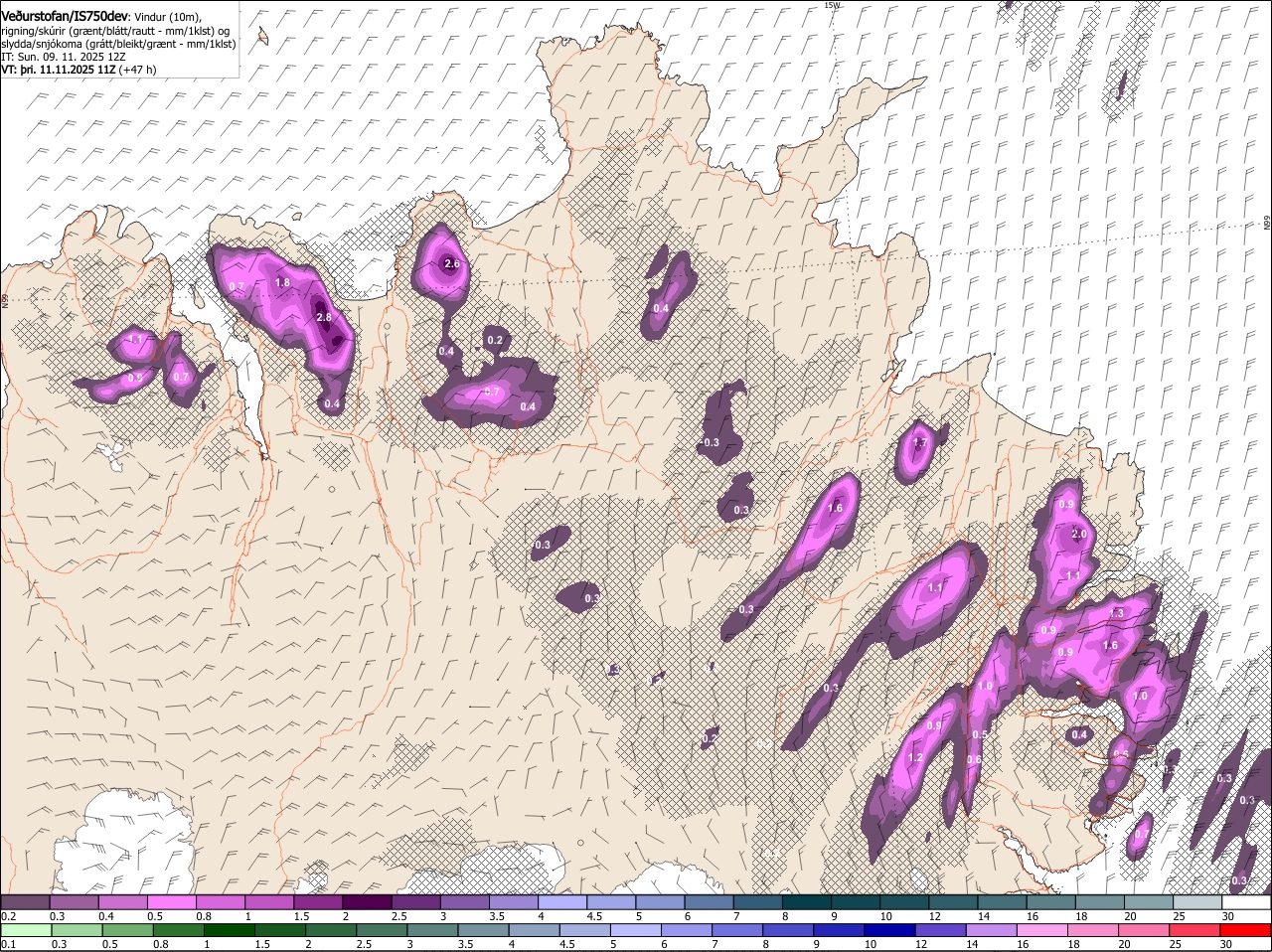
Task: Click the 2.8 precipitation value on the map
Action: (x=323, y=317)
